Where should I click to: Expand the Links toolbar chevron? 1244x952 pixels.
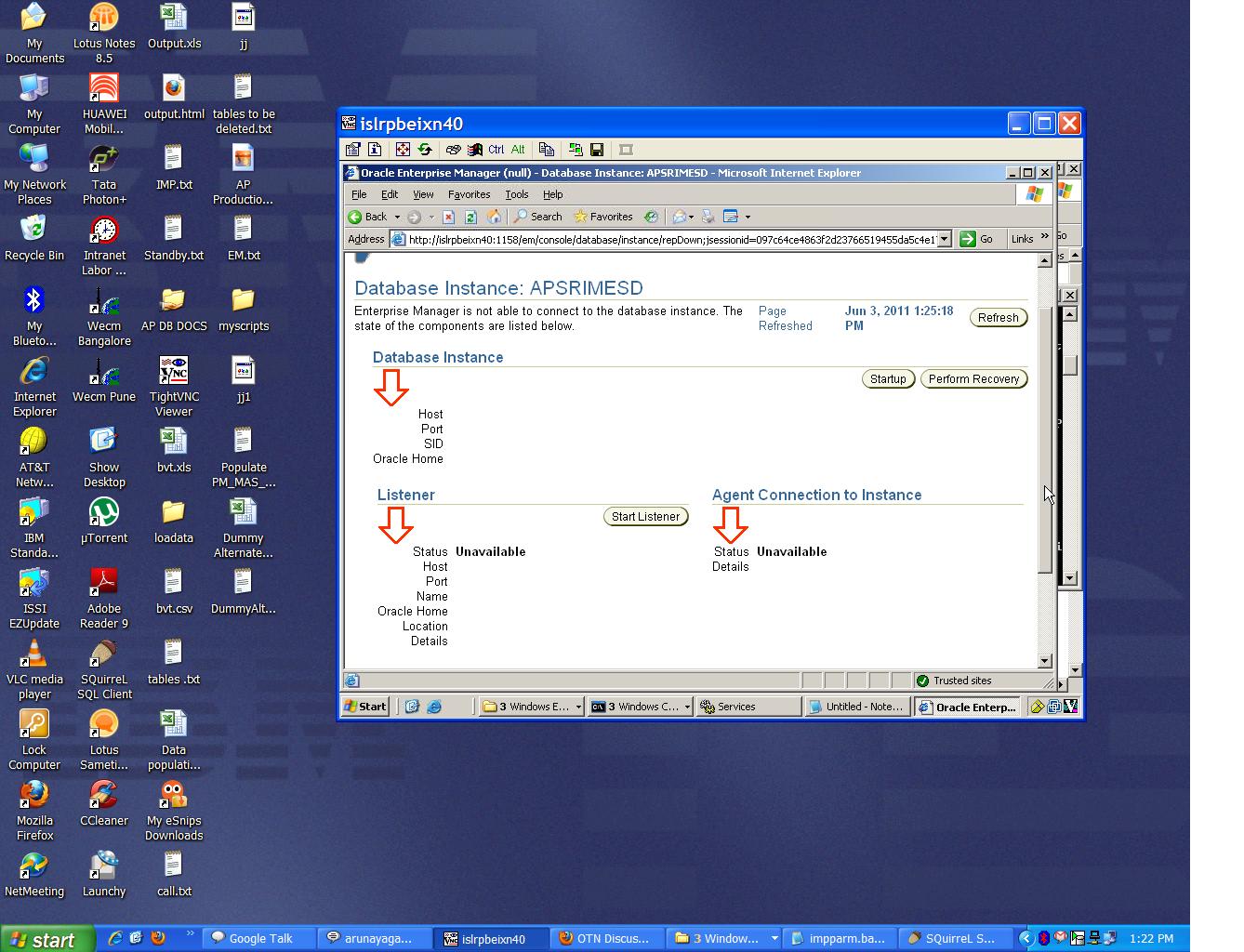point(1045,238)
